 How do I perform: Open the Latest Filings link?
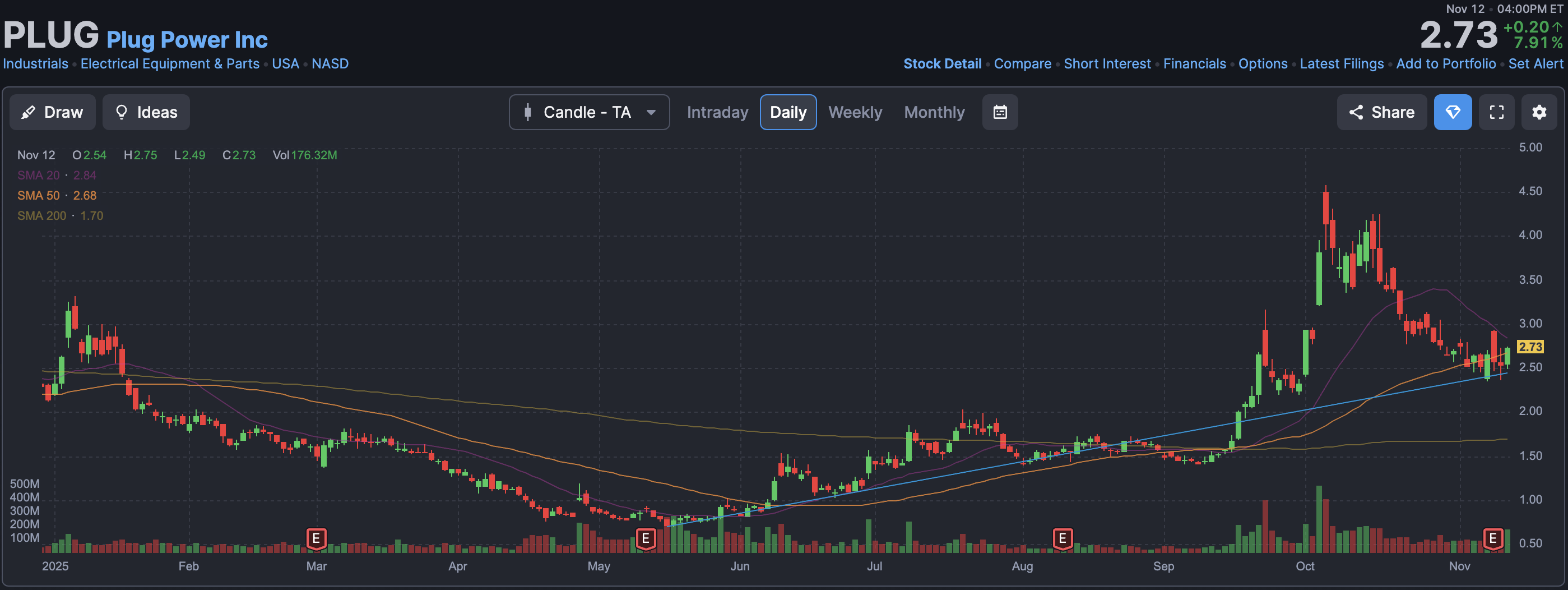1341,64
